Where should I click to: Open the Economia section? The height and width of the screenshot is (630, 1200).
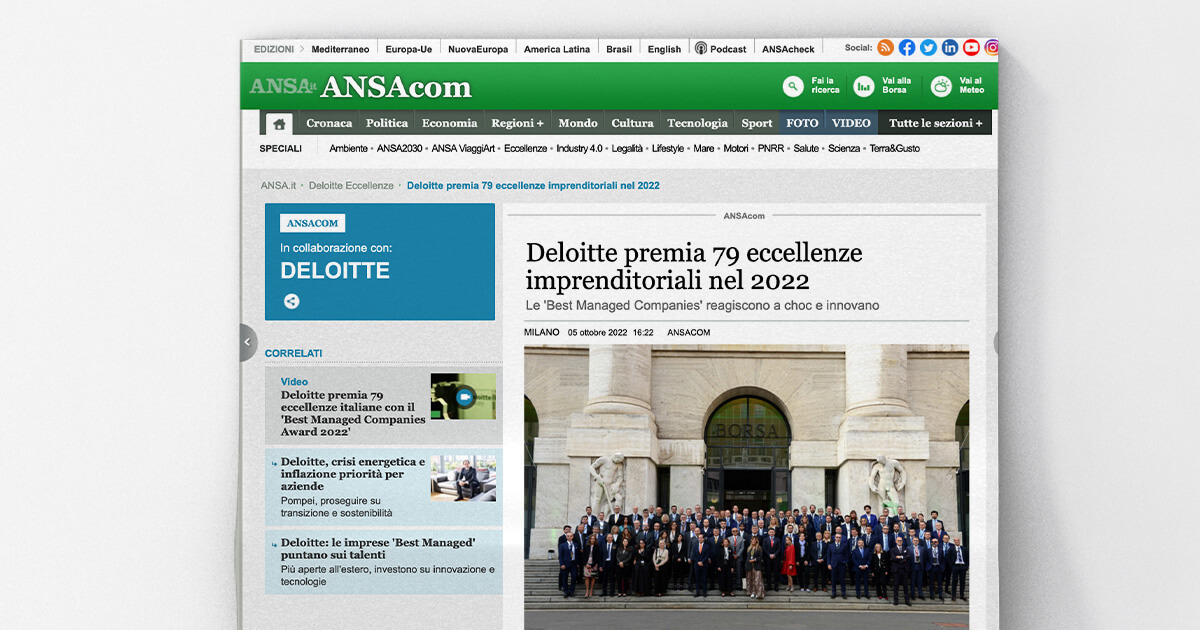[x=449, y=123]
